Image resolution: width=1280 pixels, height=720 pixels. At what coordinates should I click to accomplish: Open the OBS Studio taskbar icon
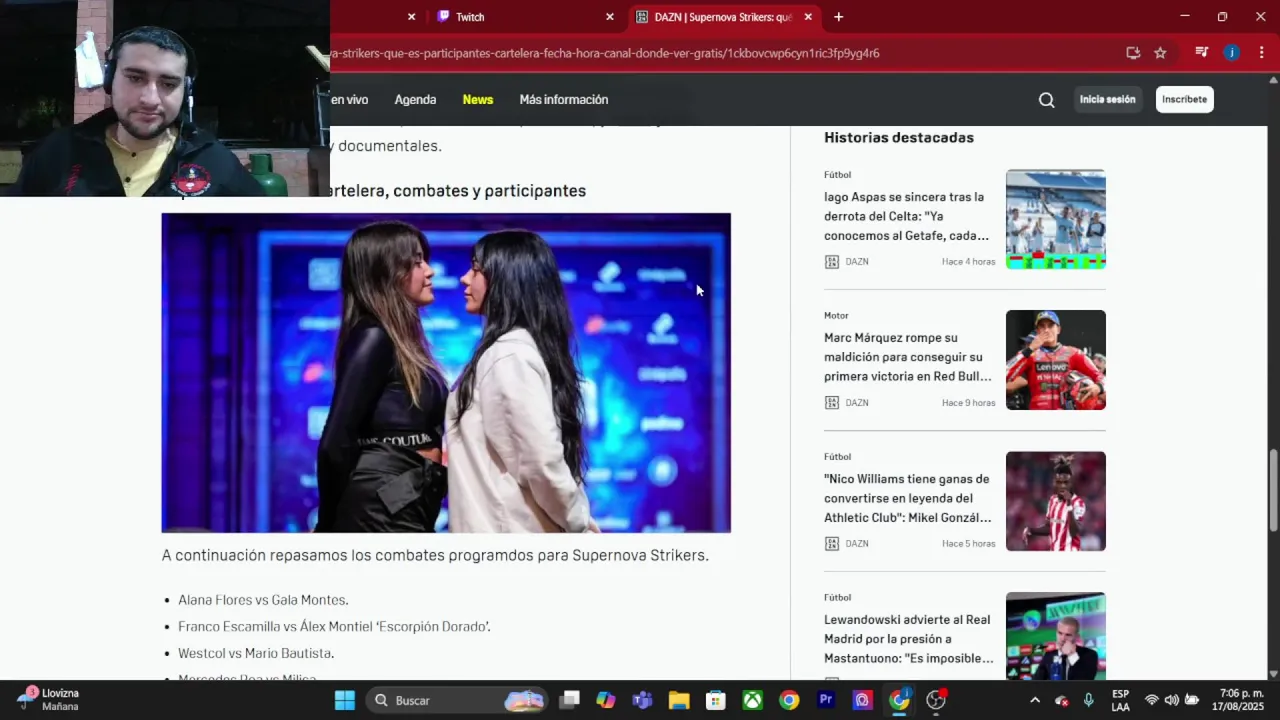pos(936,700)
